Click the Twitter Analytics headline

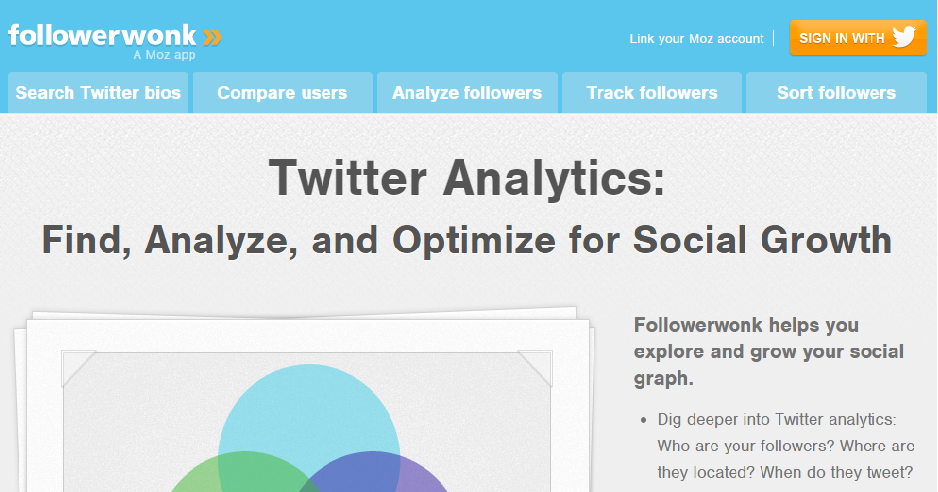[x=467, y=178]
